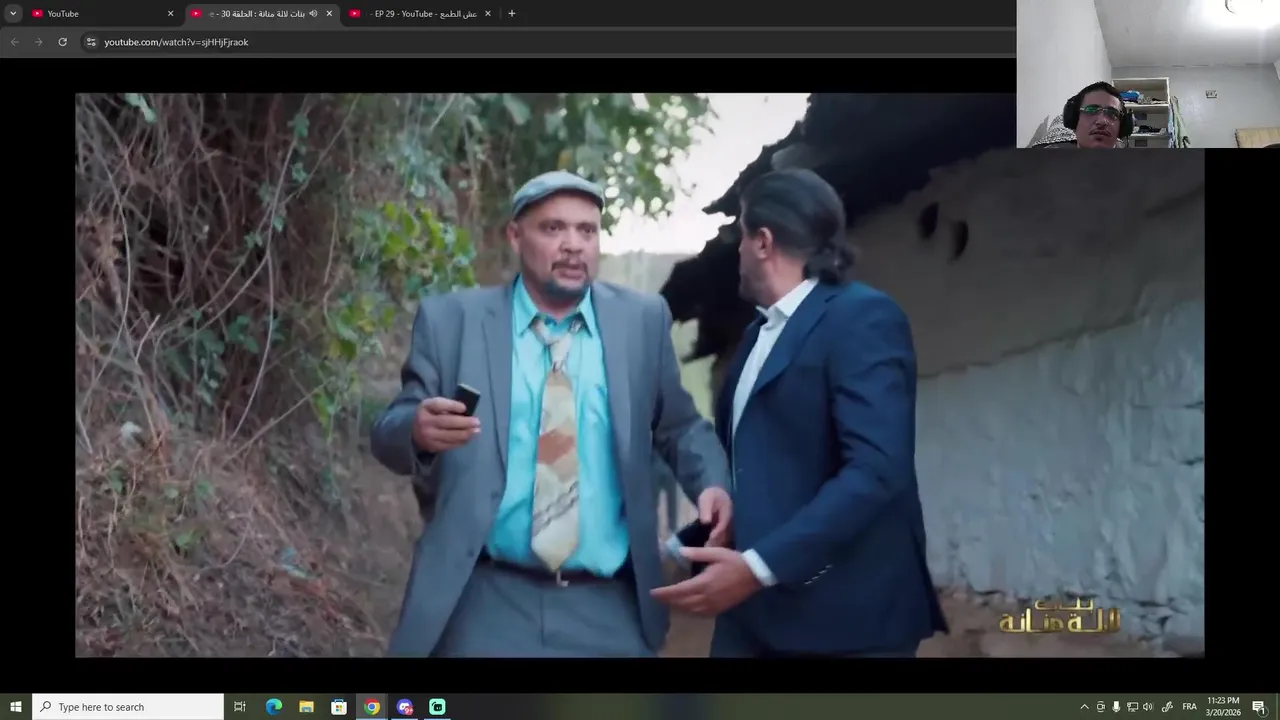The height and width of the screenshot is (720, 1280).
Task: Launch Microsoft Edge from the taskbar
Action: pyautogui.click(x=274, y=707)
